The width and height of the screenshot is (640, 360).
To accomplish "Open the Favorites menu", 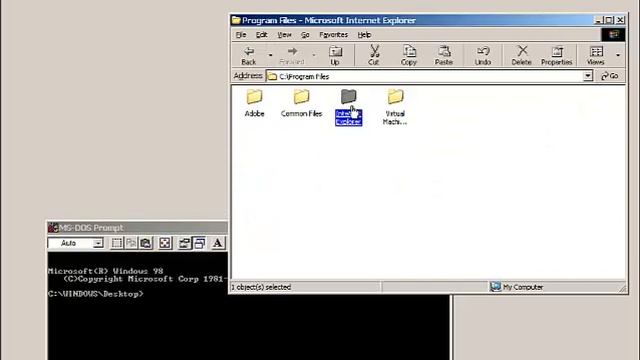I will point(333,35).
